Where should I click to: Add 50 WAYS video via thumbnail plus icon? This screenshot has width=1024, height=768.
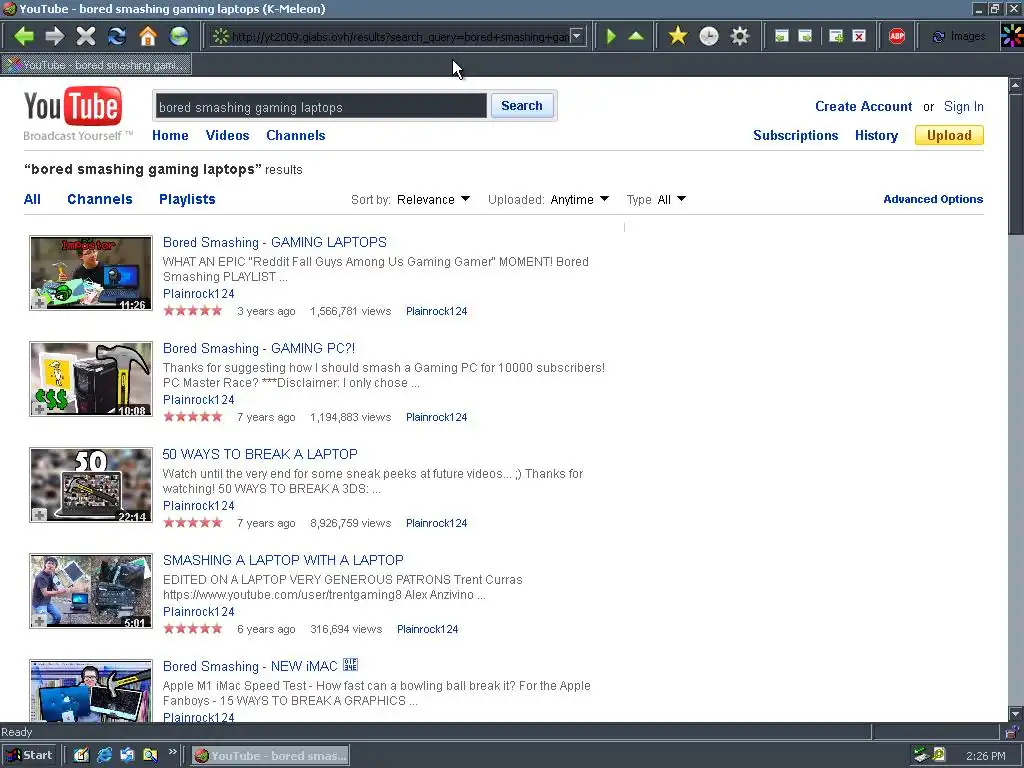point(39,515)
